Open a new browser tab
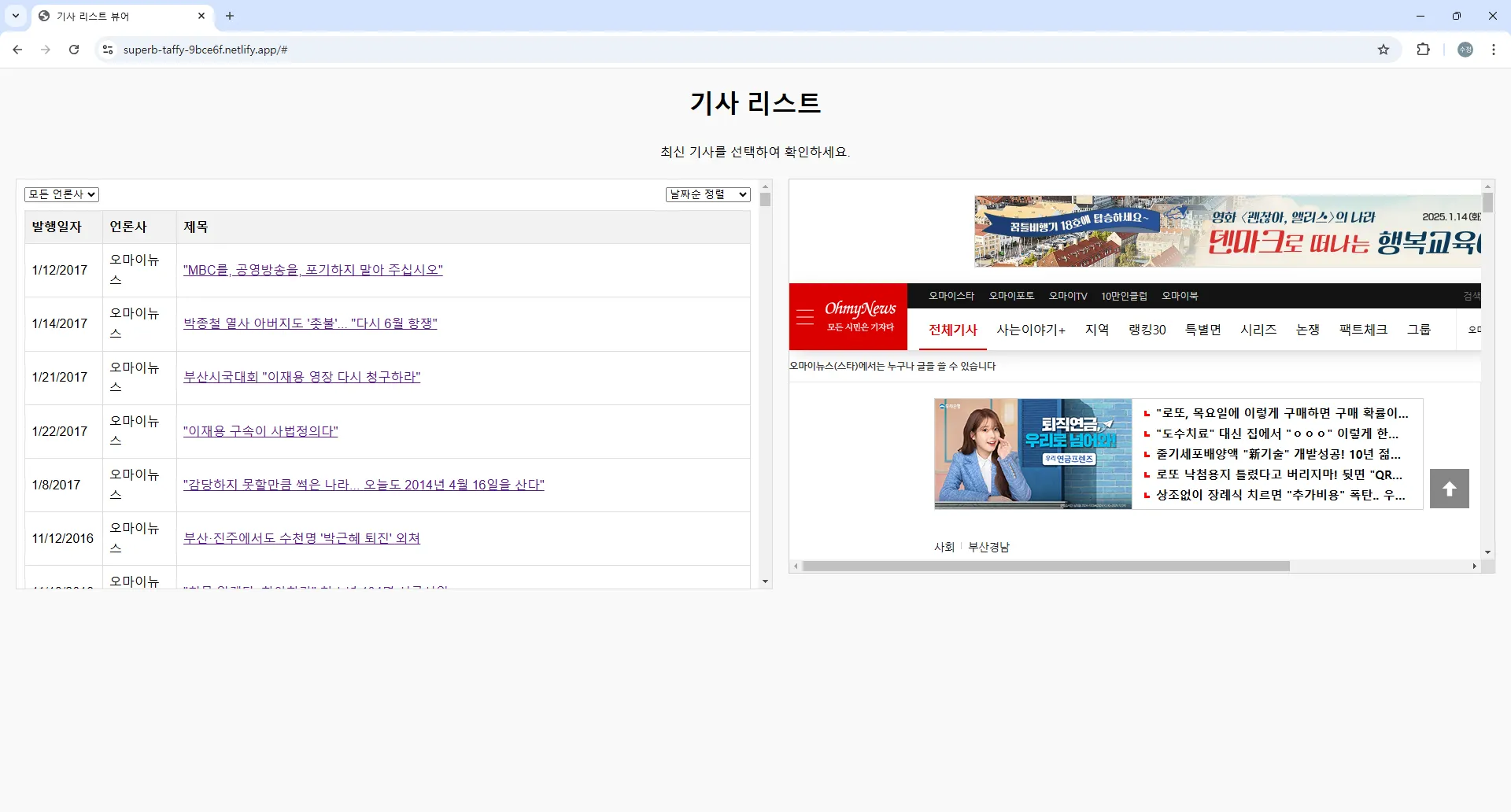 [230, 16]
